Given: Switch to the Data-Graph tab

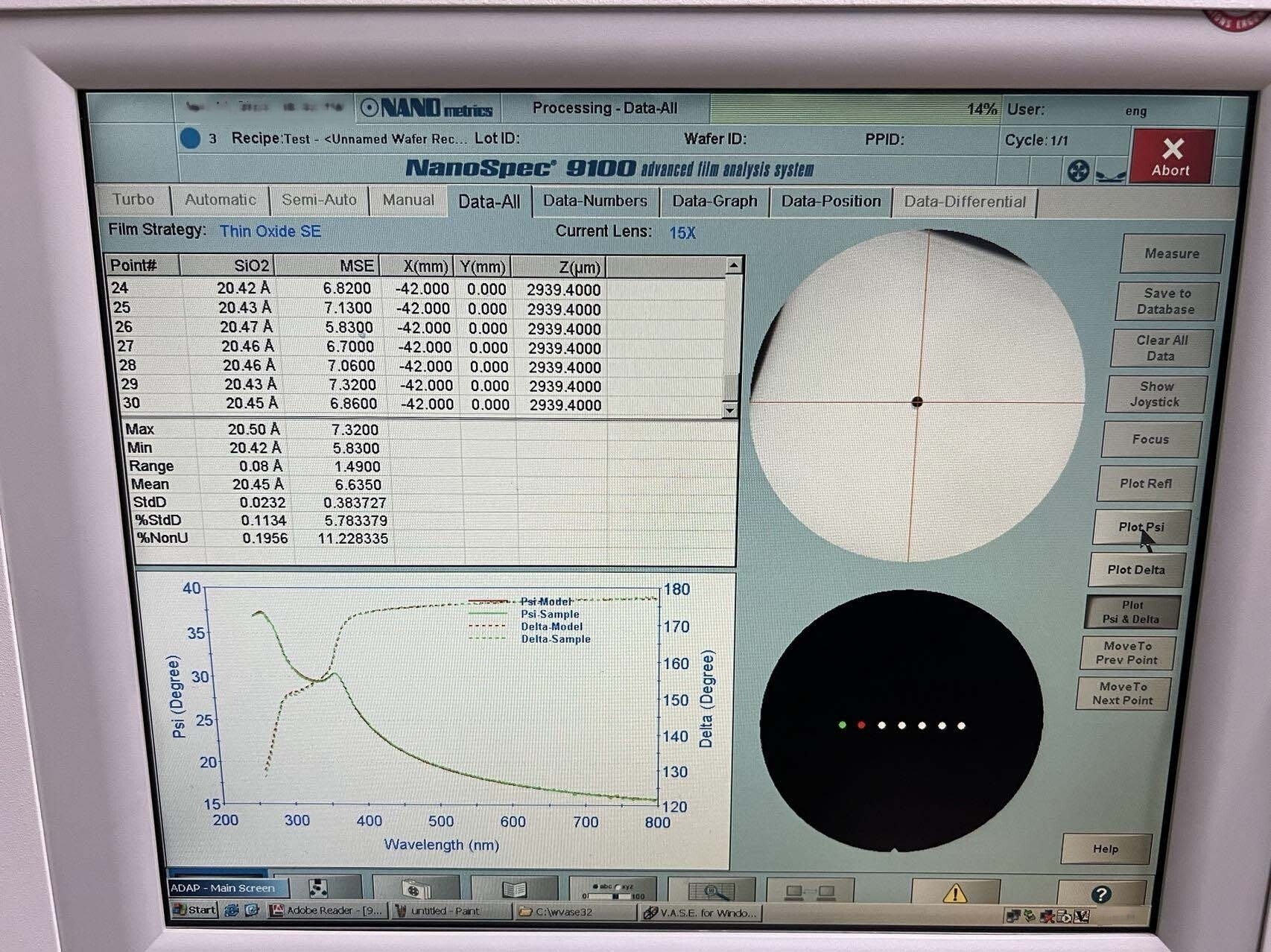Looking at the screenshot, I should (x=714, y=201).
